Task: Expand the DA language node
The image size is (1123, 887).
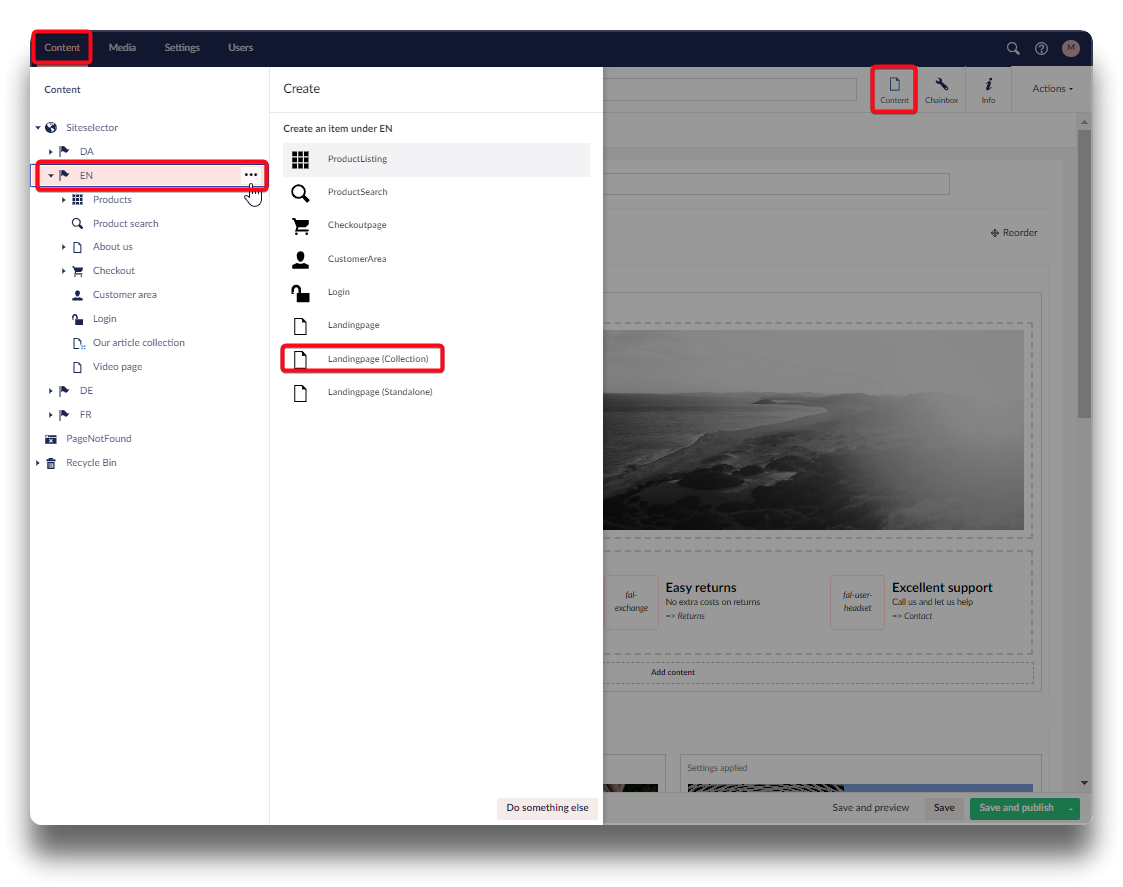Action: 51,152
